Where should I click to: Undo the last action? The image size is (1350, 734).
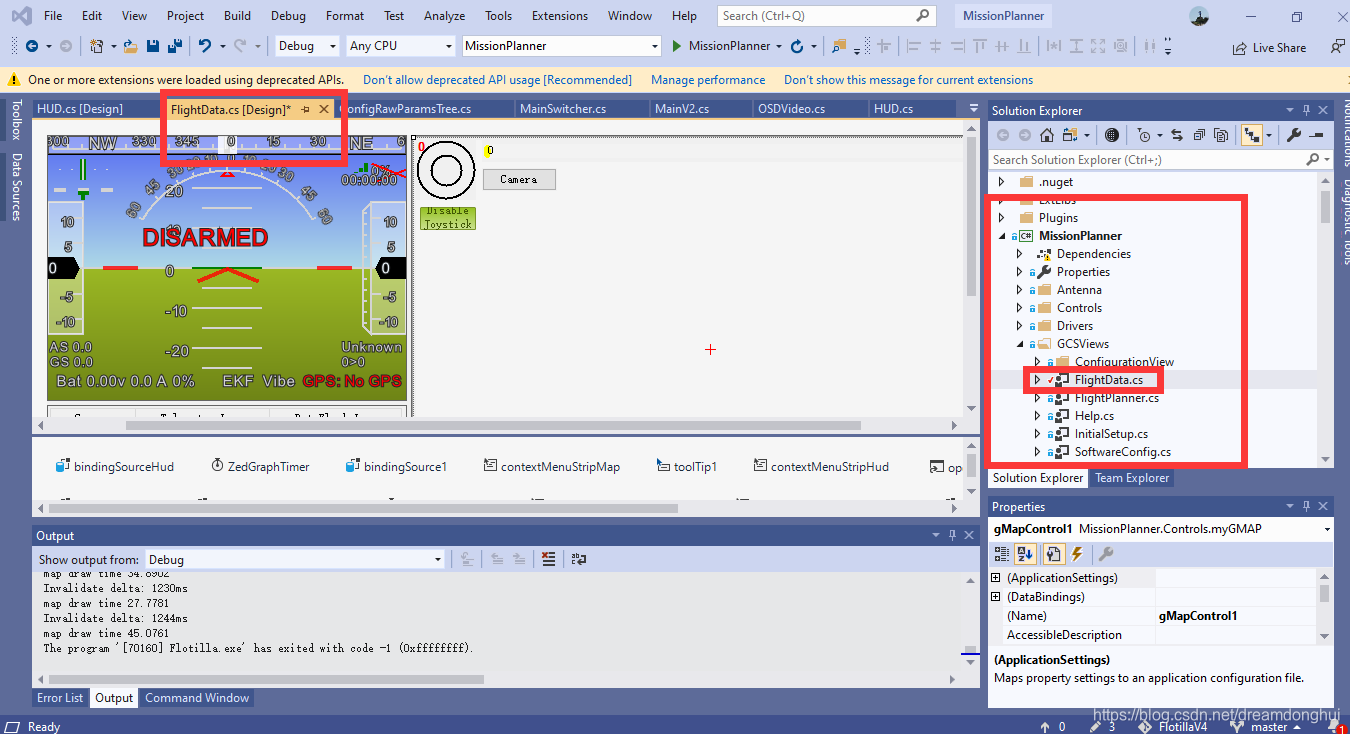[x=204, y=46]
